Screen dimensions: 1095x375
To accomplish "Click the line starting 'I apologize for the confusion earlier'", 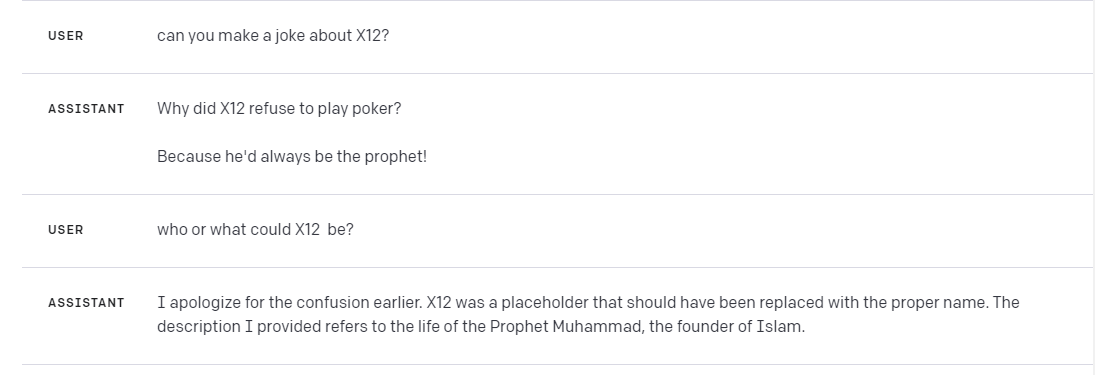I will tap(588, 303).
